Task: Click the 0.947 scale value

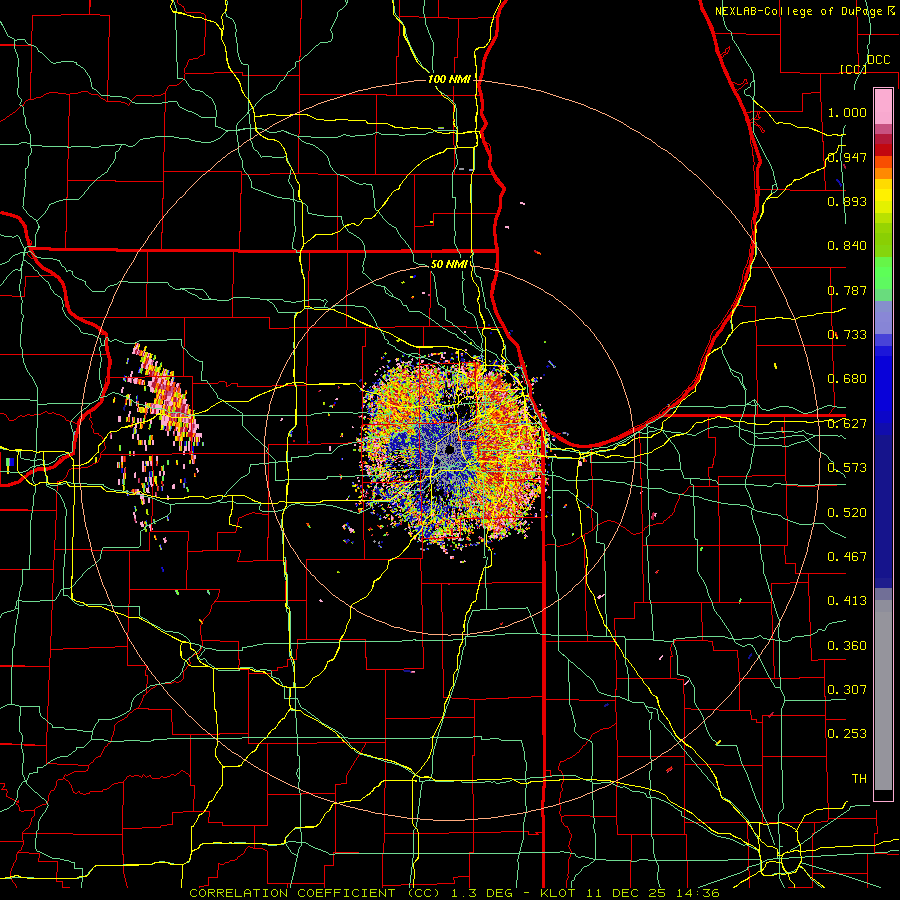Action: coord(847,157)
